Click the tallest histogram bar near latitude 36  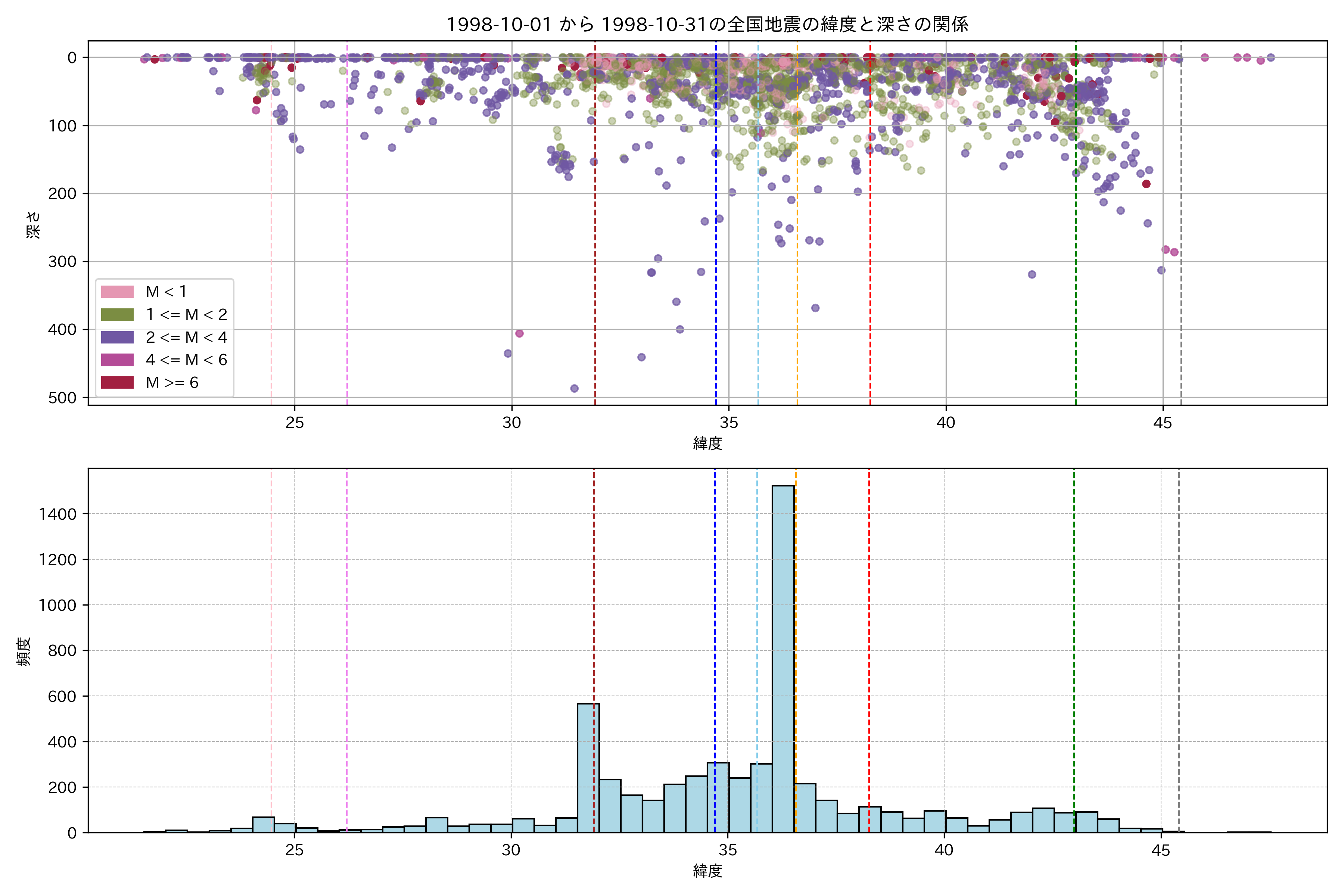pyautogui.click(x=783, y=657)
